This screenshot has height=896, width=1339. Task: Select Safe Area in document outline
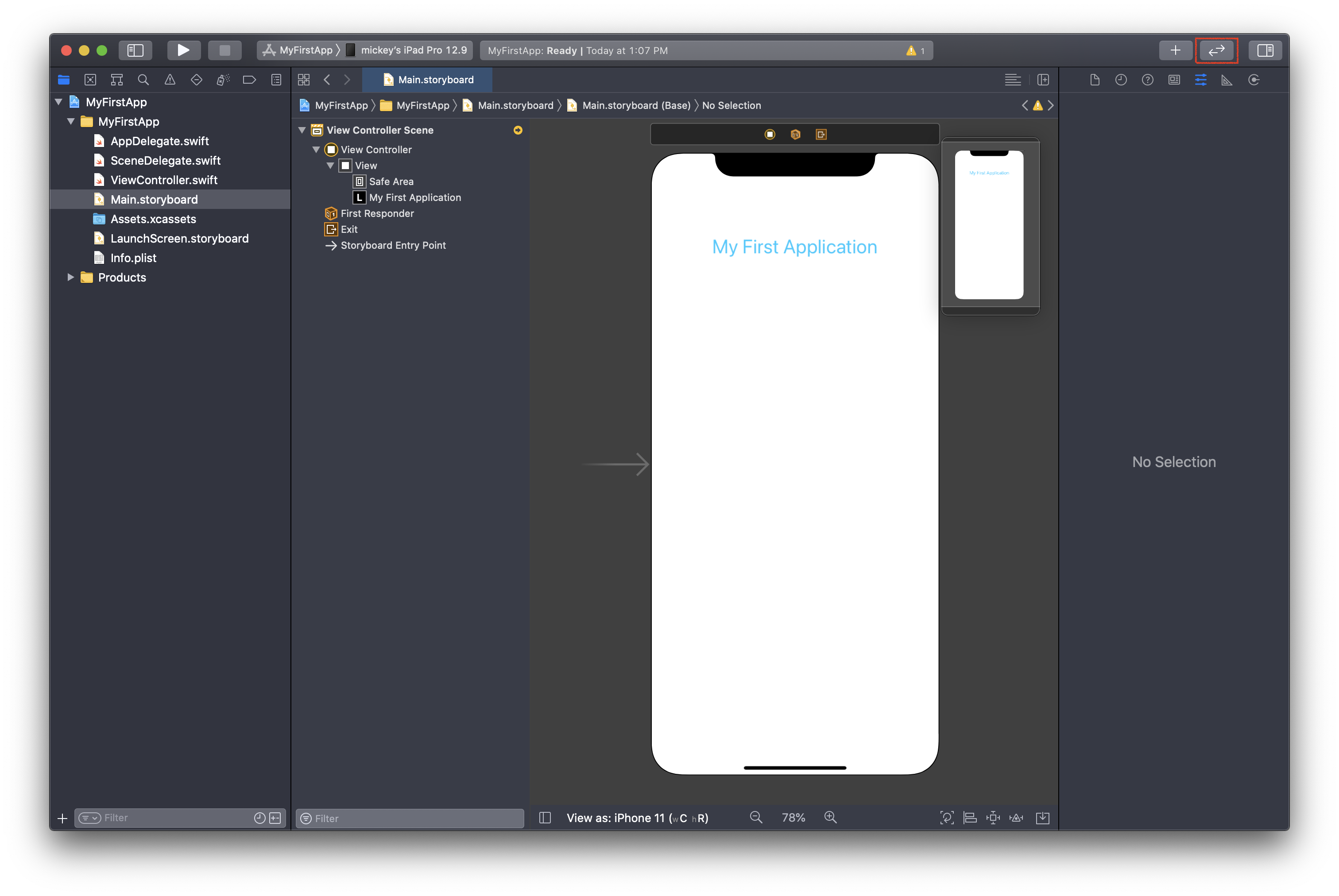pos(391,182)
